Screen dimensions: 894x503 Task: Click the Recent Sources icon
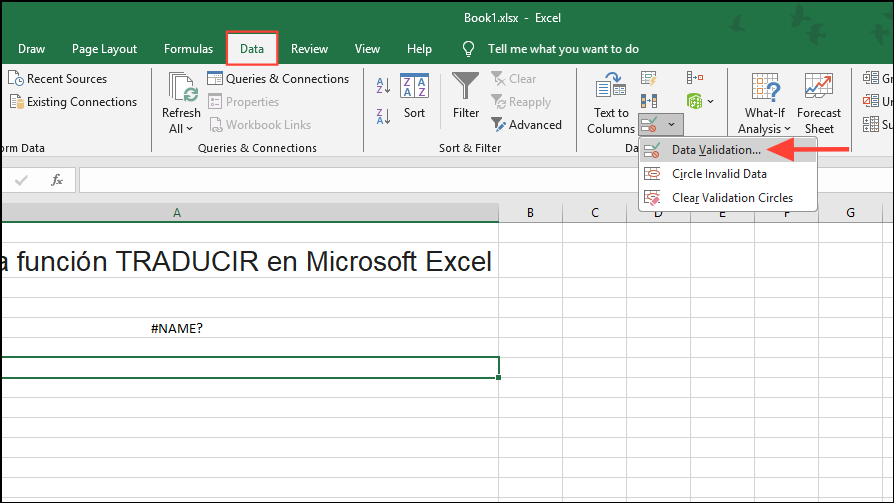coord(15,79)
